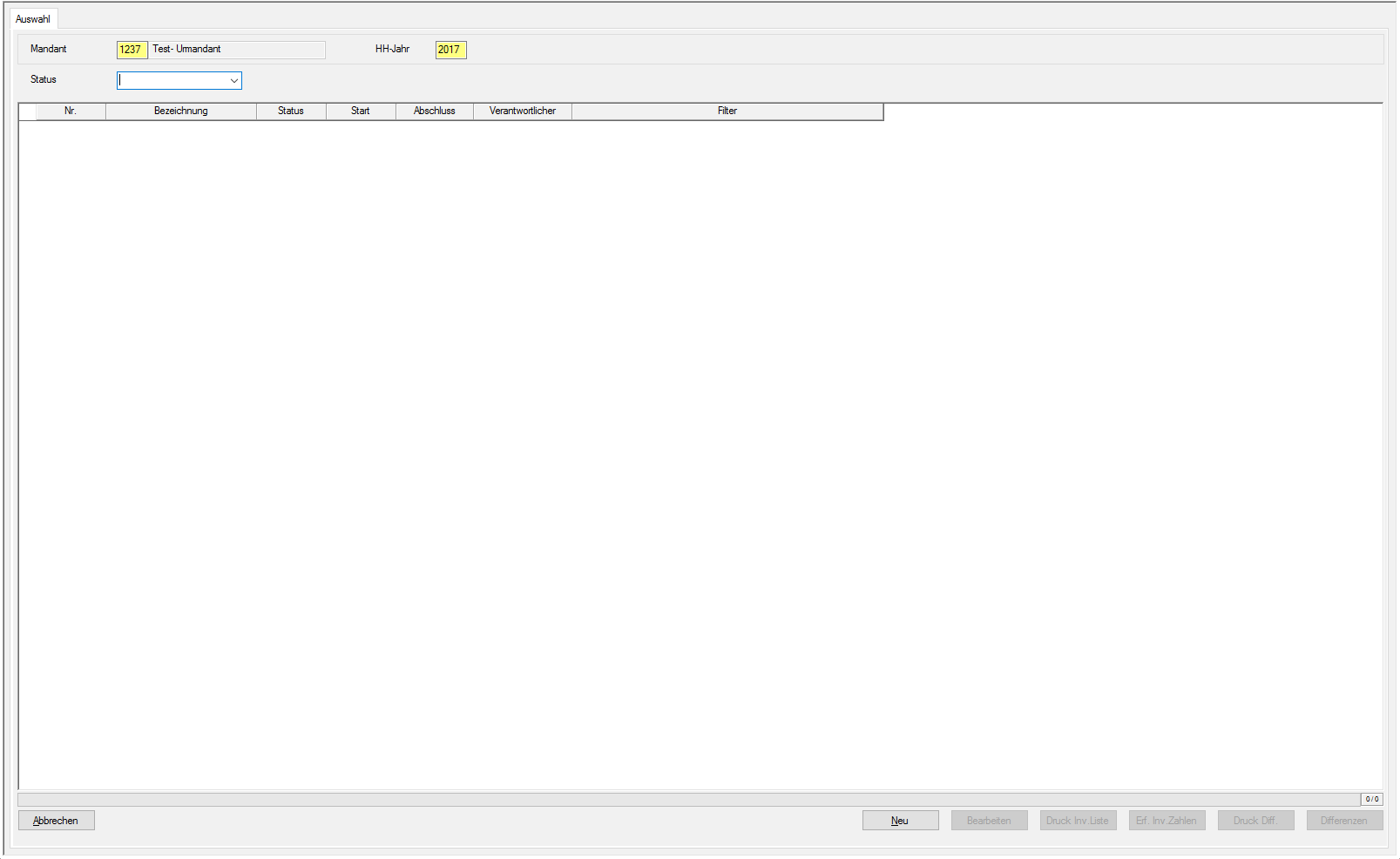Switch to the Auswahl tab
The width and height of the screenshot is (1400, 859).
33,19
